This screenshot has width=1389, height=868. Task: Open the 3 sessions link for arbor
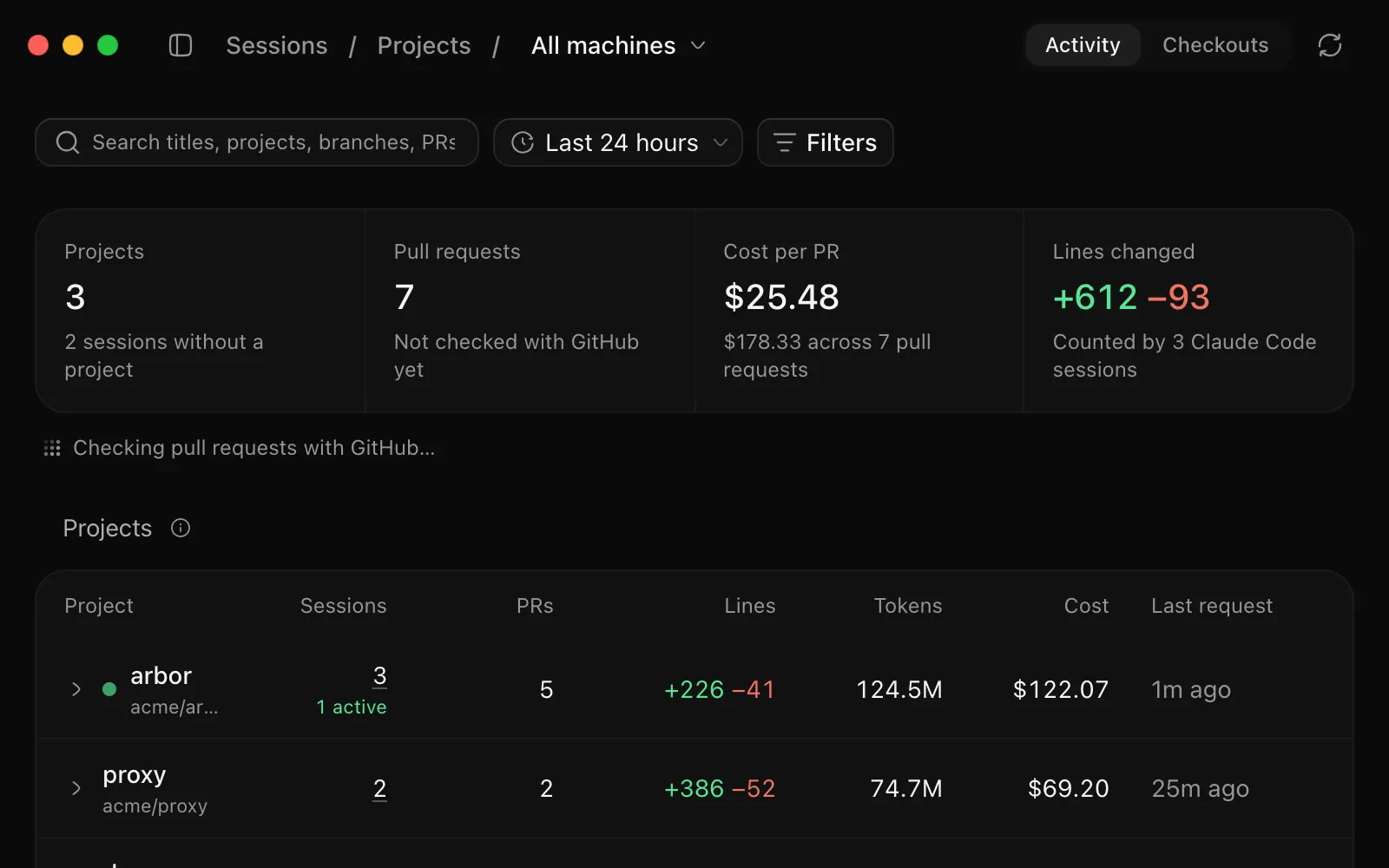(x=379, y=676)
